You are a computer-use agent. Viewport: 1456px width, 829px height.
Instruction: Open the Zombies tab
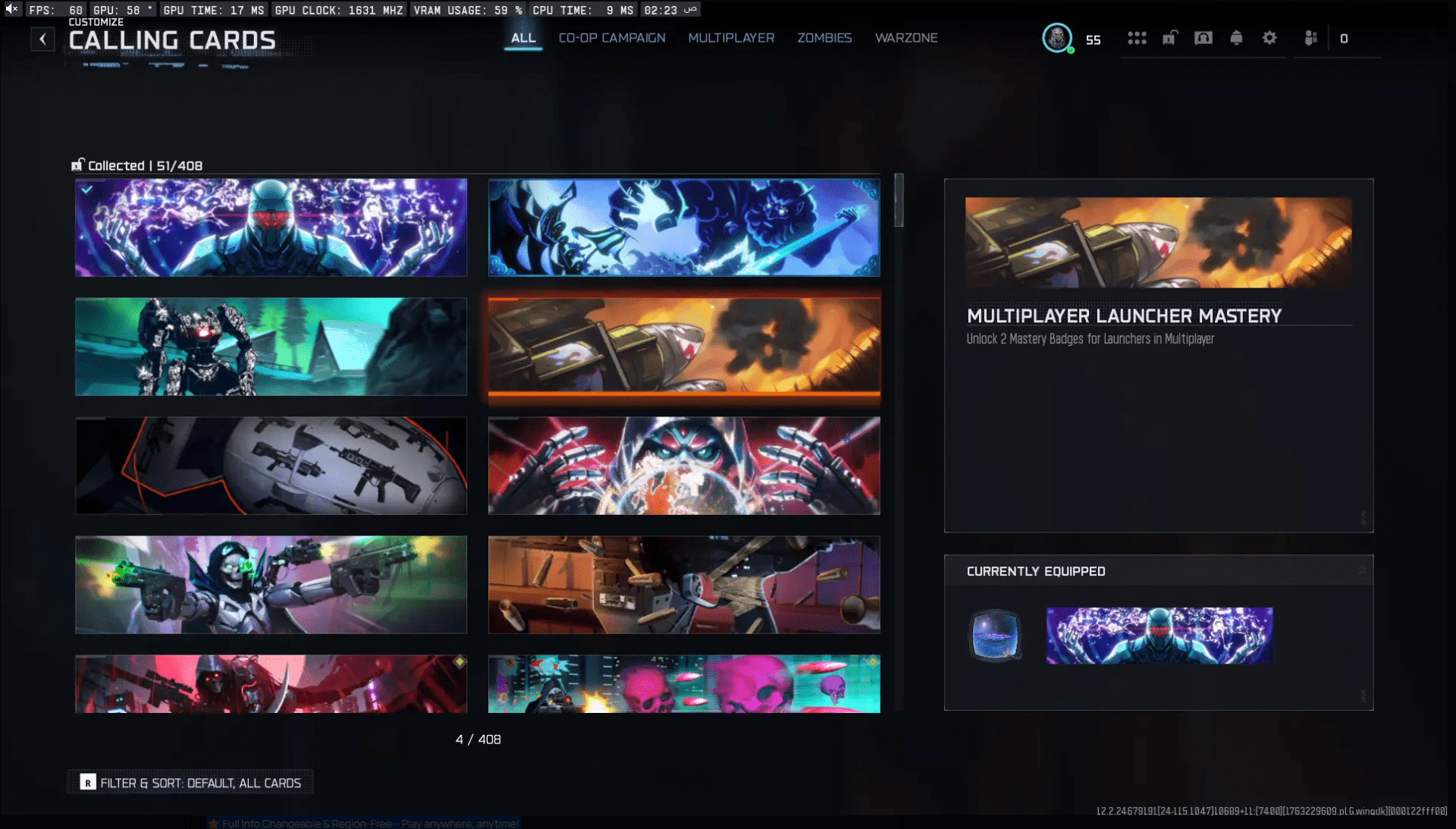[824, 38]
